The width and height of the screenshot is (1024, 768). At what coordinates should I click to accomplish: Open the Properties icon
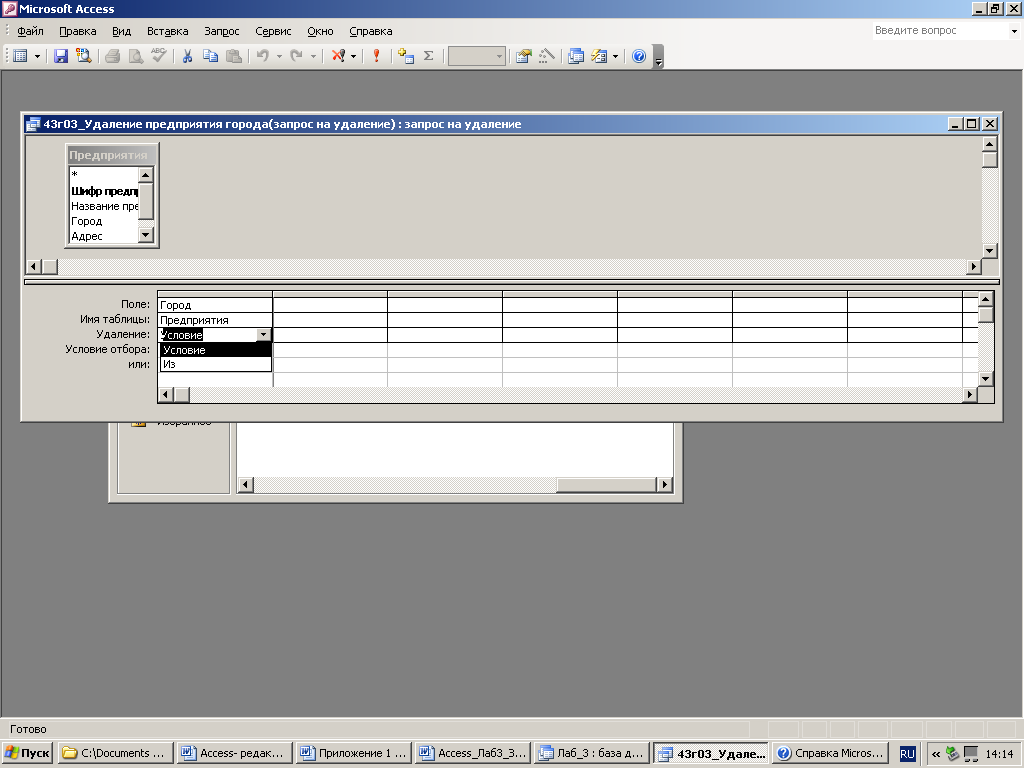523,56
